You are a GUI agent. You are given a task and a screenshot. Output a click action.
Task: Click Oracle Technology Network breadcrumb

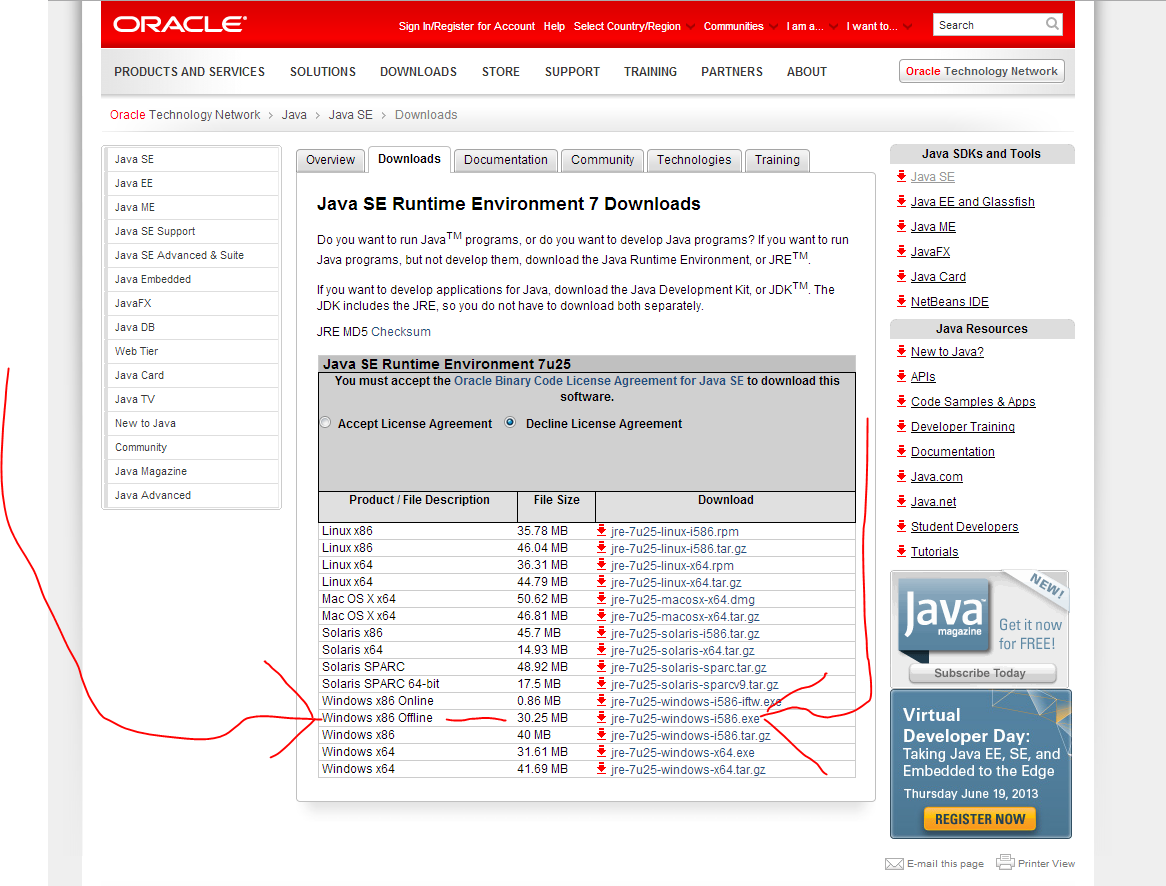pos(185,115)
